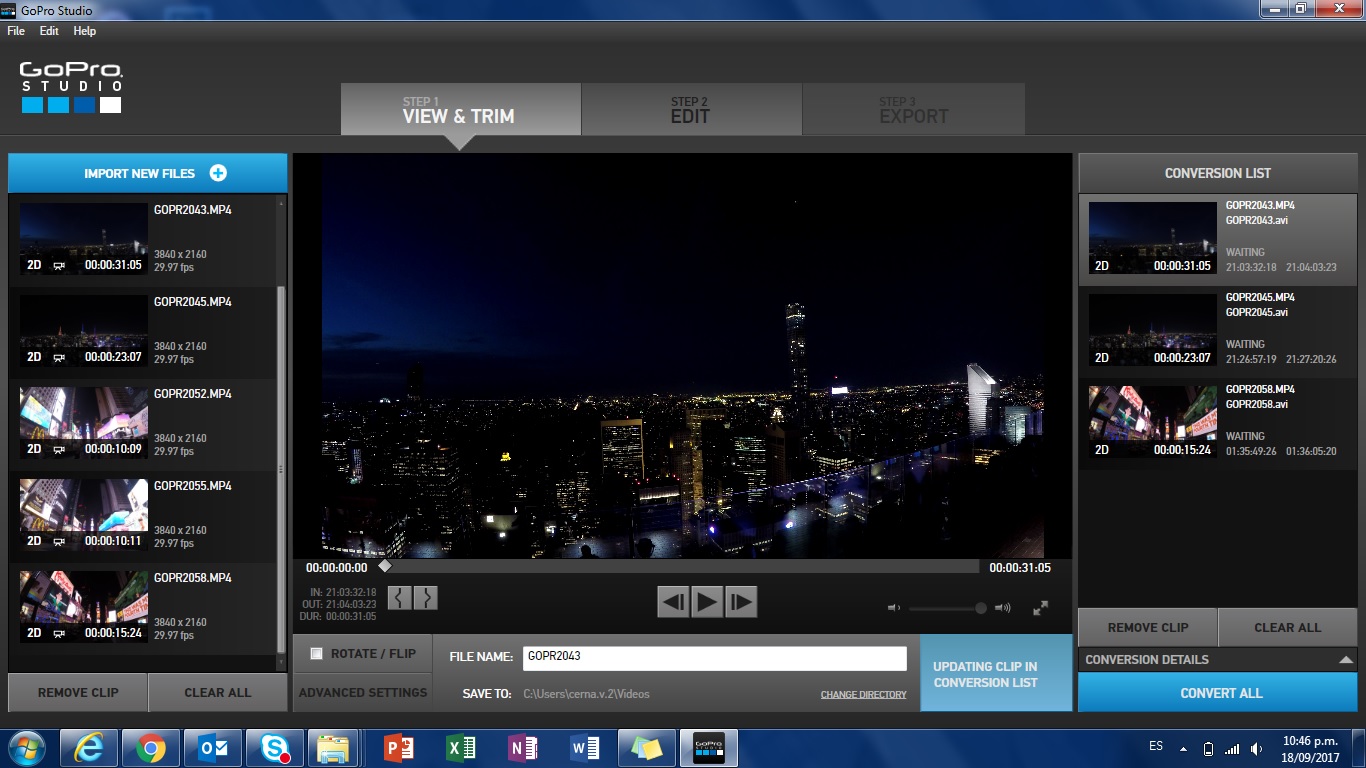Open Excel from taskbar
Viewport: 1366px width, 768px height.
pyautogui.click(x=461, y=748)
